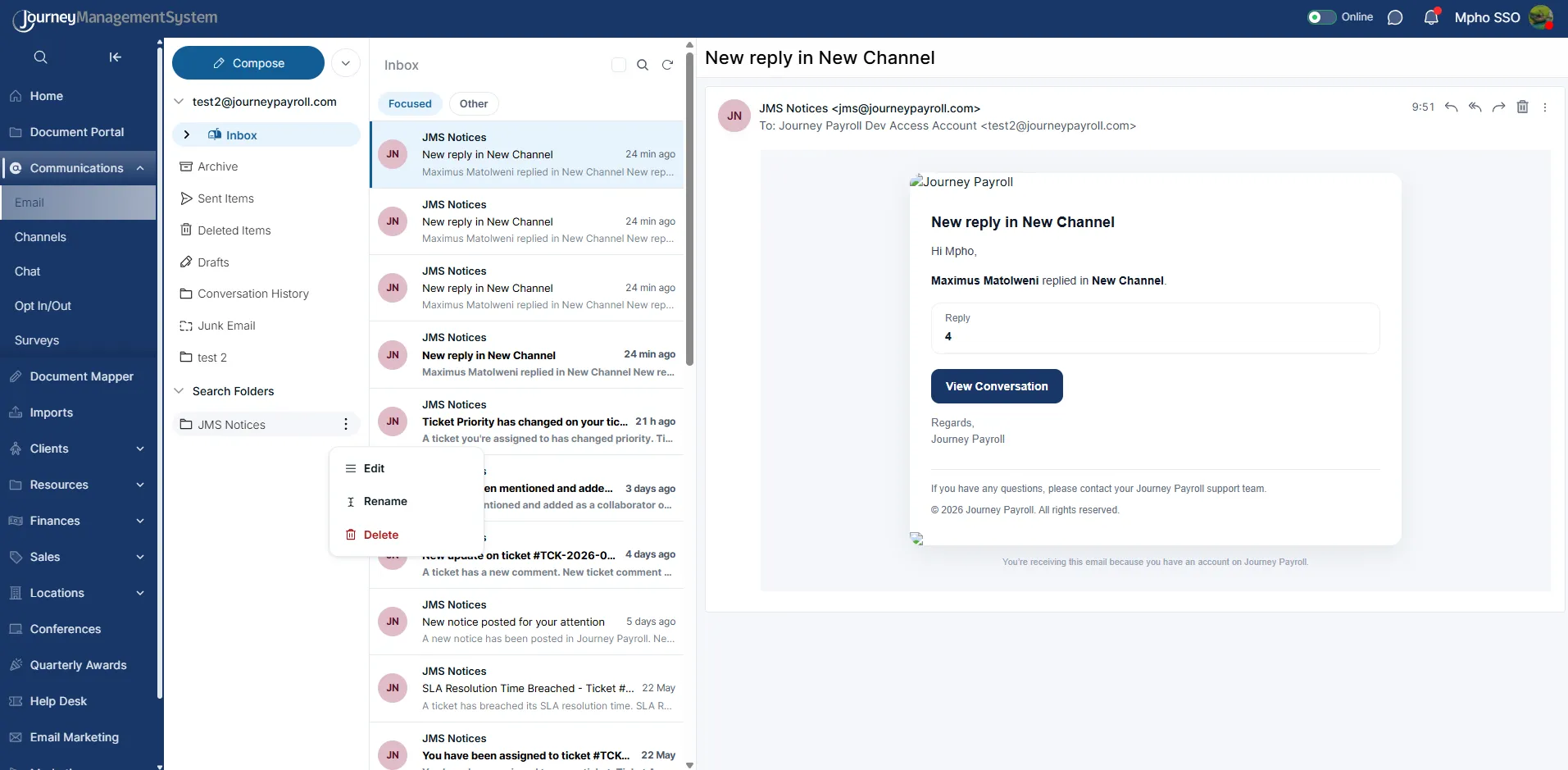
Task: Delete the open email with trash icon
Action: (1523, 107)
